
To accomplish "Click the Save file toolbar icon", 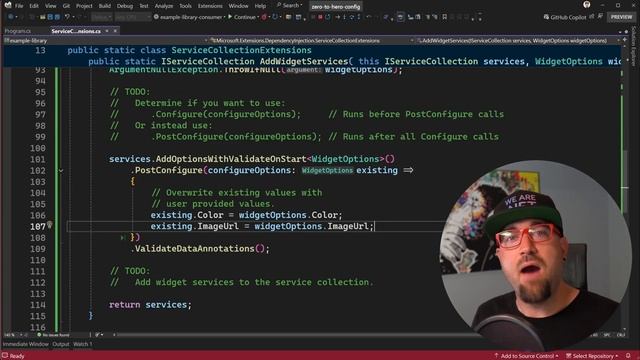I will click(x=50, y=17).
